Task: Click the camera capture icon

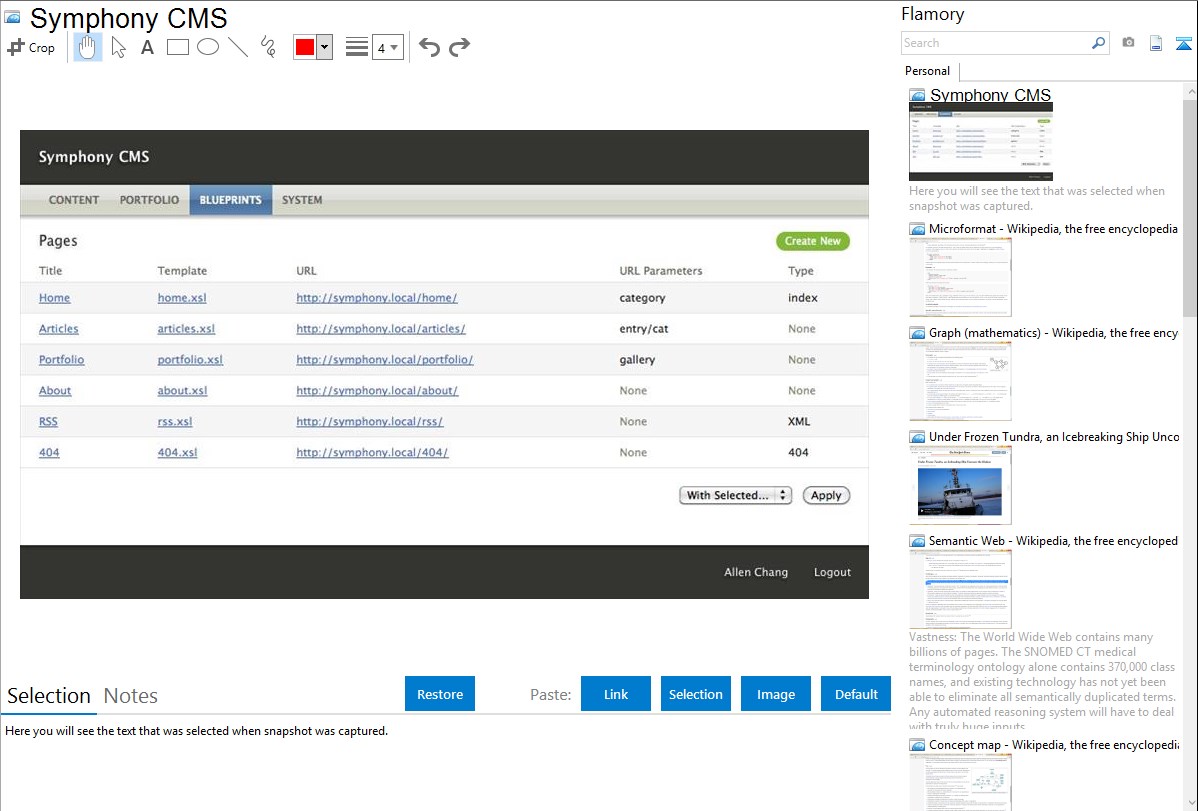Action: coord(1128,43)
